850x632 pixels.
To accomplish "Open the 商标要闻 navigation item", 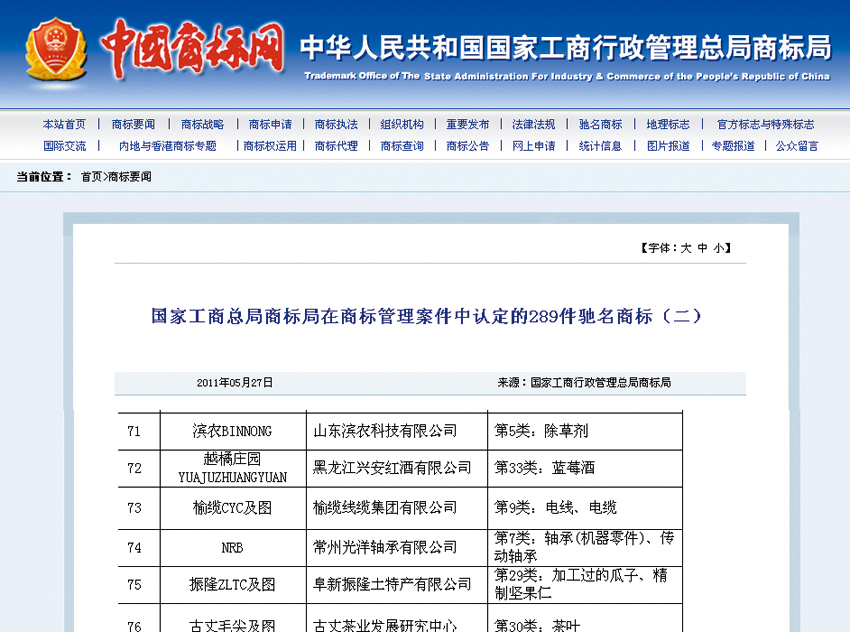I will click(133, 124).
